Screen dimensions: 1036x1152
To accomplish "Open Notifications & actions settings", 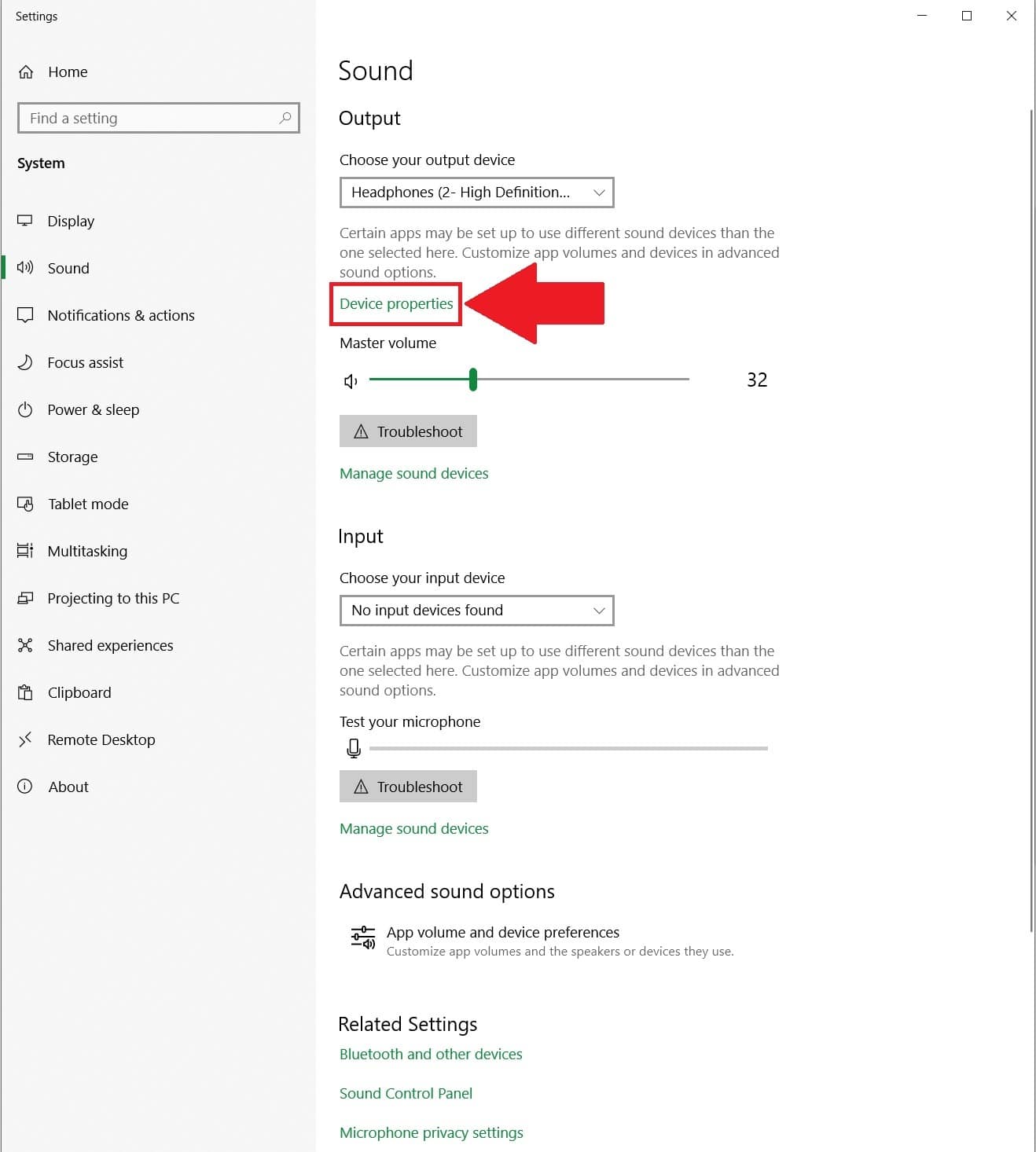I will [x=120, y=315].
